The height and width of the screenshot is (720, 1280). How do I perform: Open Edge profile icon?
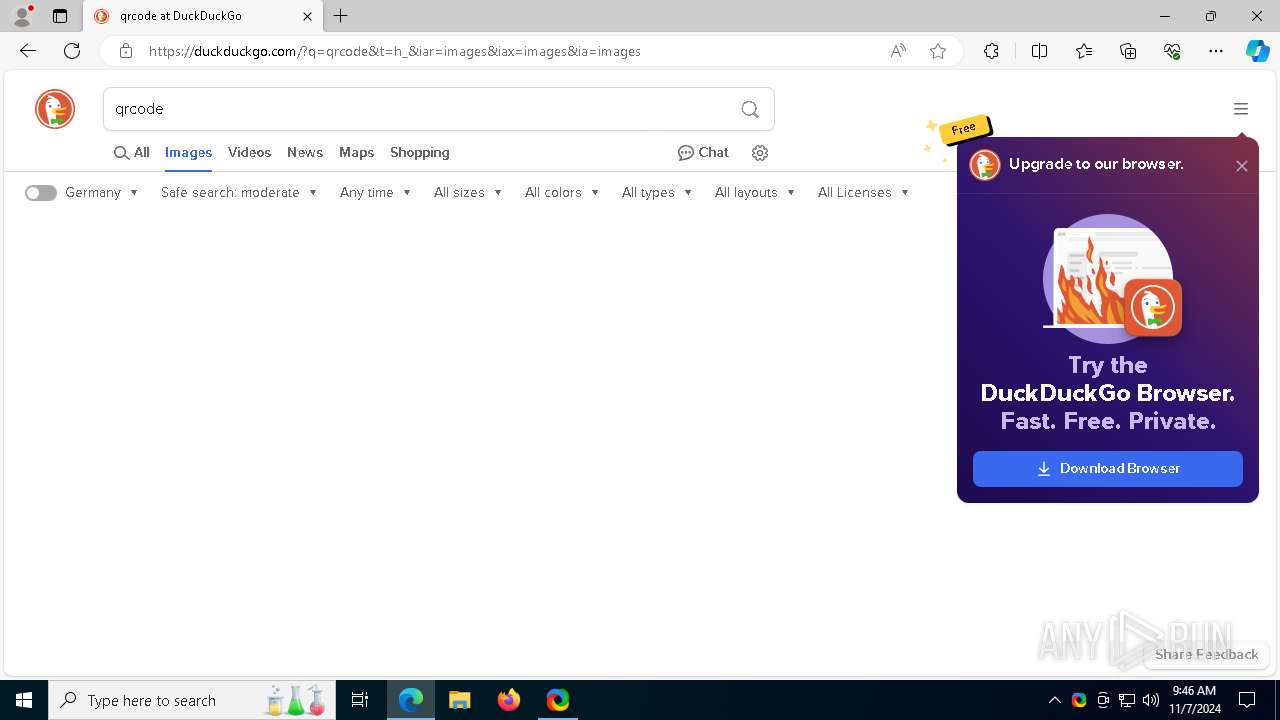click(22, 16)
